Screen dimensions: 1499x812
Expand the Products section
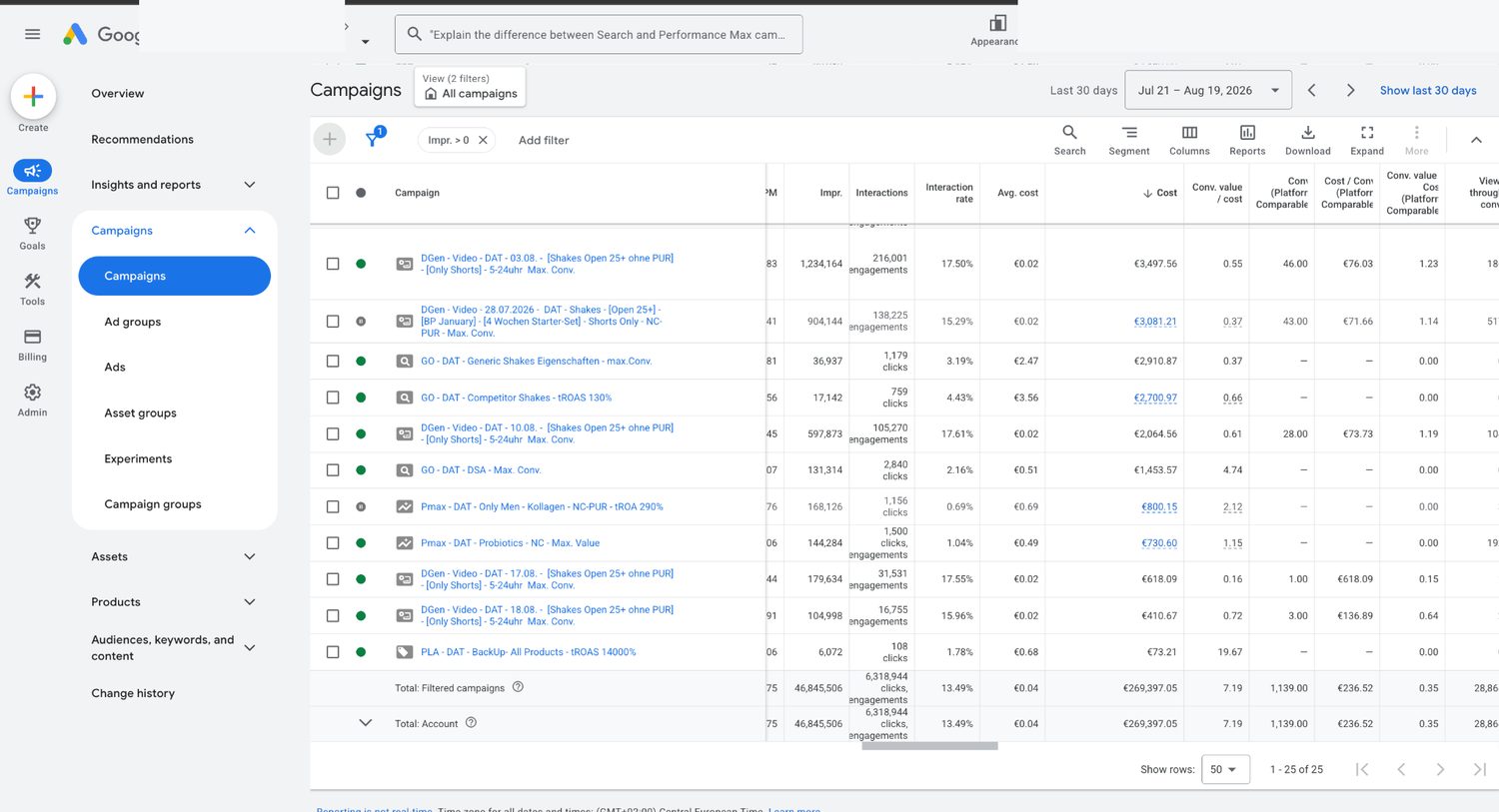pos(250,602)
